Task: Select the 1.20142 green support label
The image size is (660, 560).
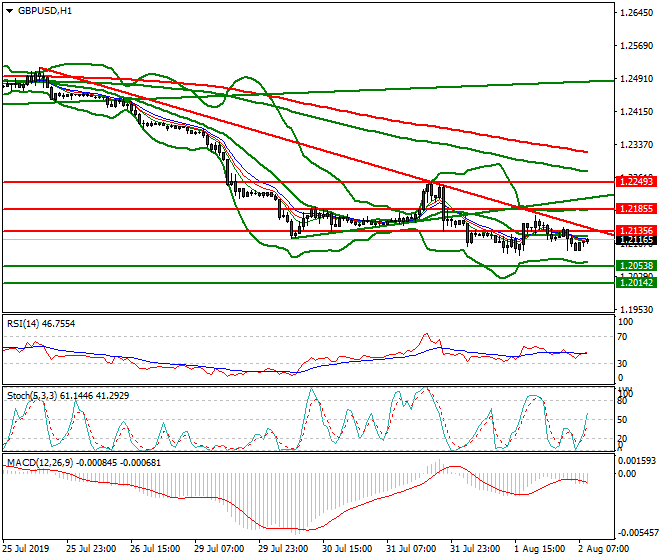Action: 636,283
